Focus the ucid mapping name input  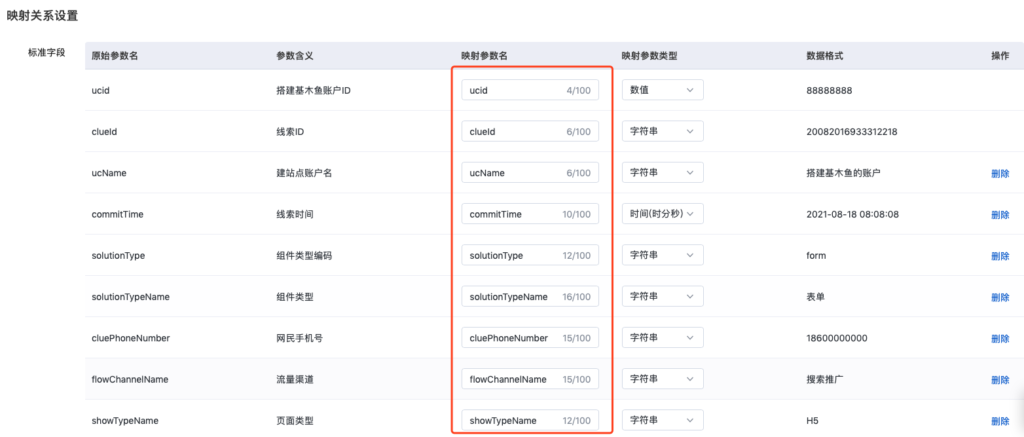coord(510,90)
